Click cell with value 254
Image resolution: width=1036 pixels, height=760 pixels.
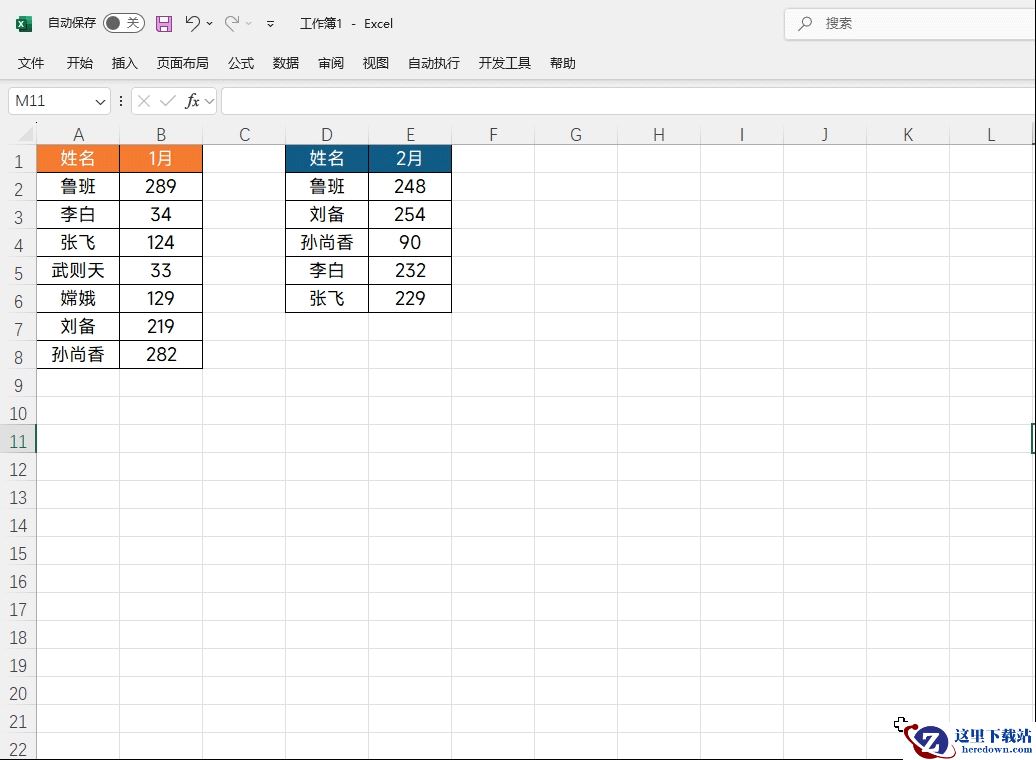pyautogui.click(x=410, y=215)
